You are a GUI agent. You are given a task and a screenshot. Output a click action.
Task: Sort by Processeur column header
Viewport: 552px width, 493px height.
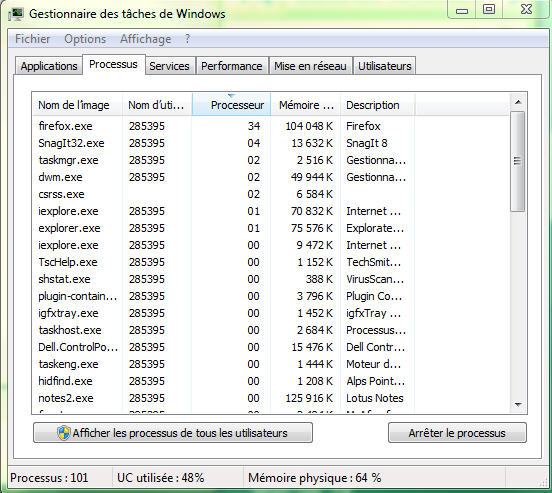click(x=231, y=105)
